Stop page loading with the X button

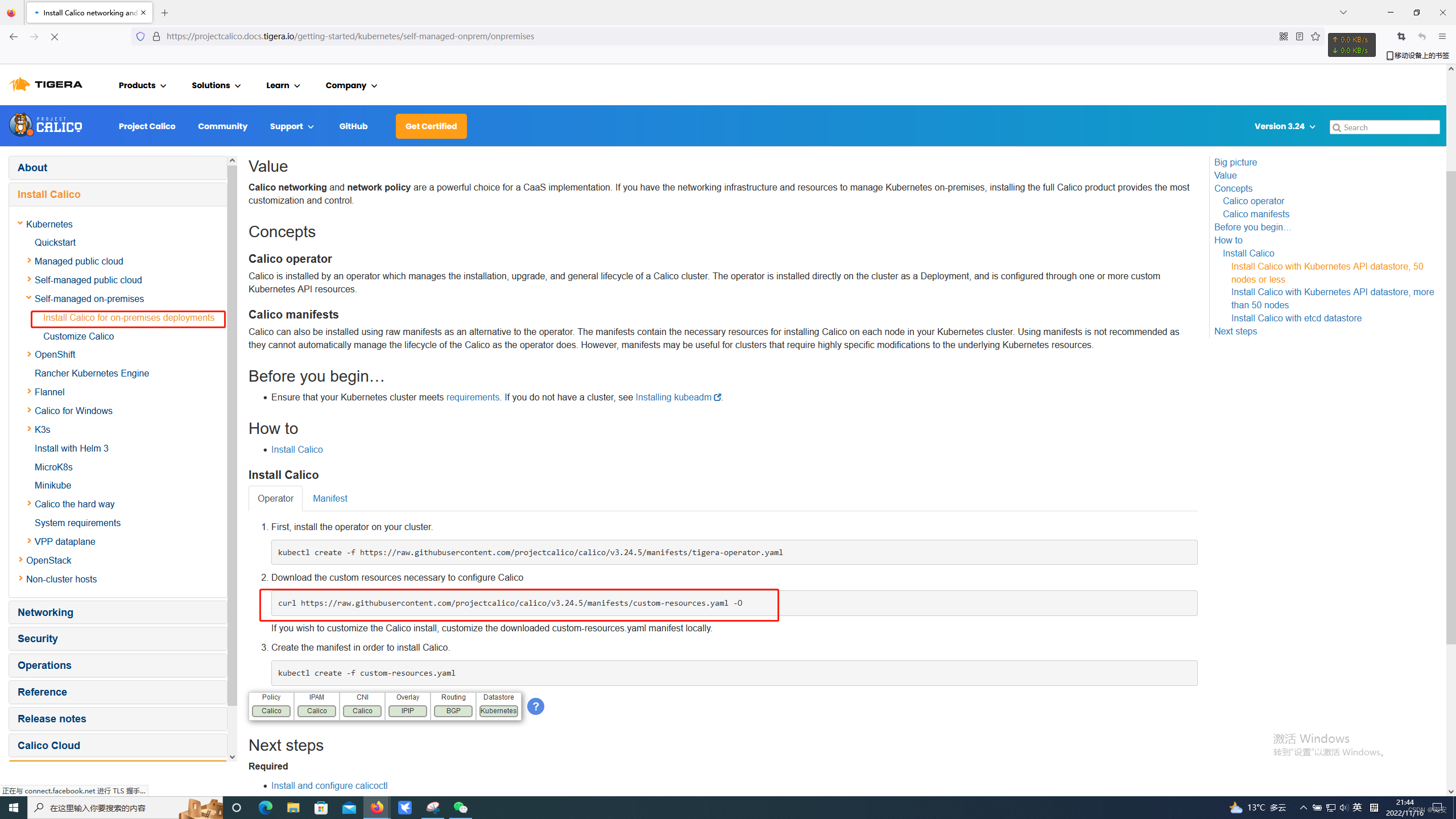55,36
